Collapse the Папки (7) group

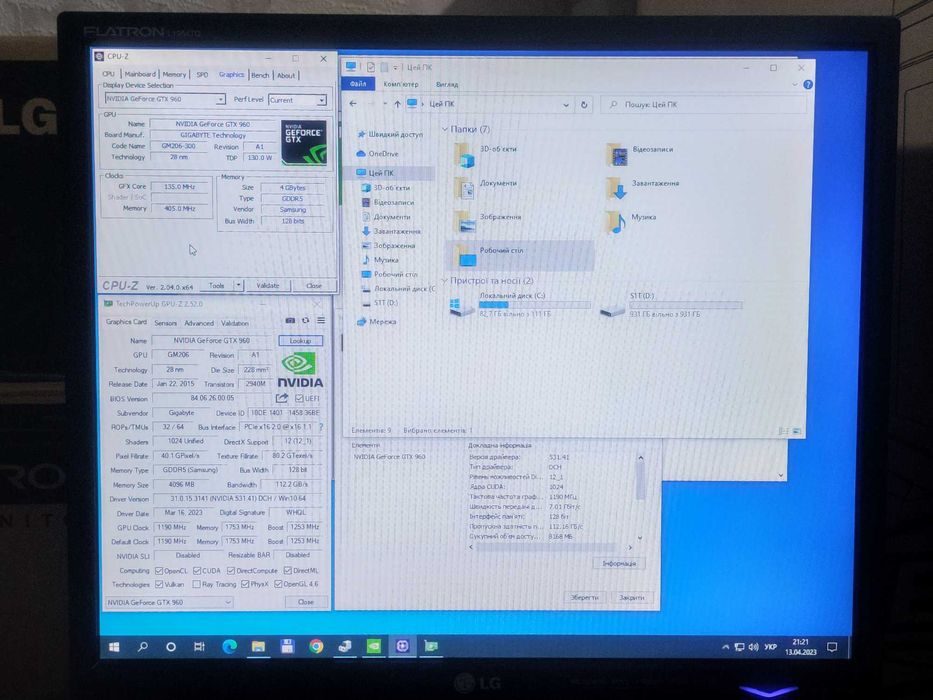click(444, 129)
